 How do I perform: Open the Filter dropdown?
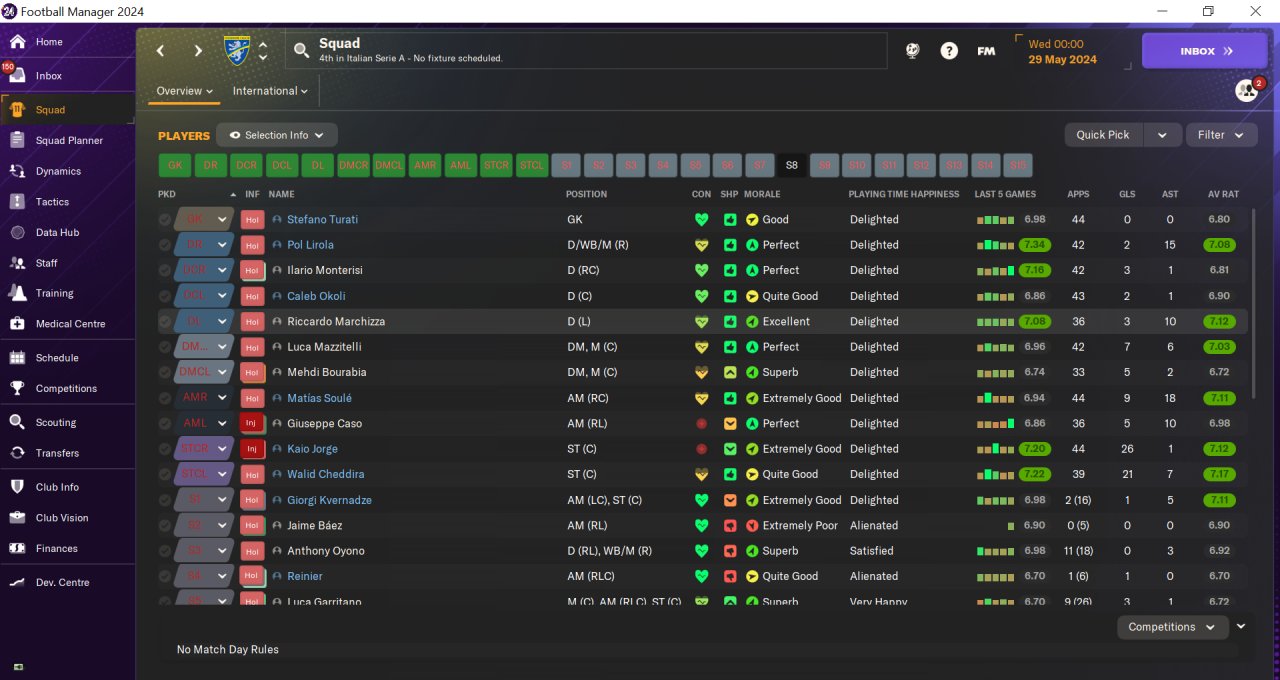pos(1221,135)
